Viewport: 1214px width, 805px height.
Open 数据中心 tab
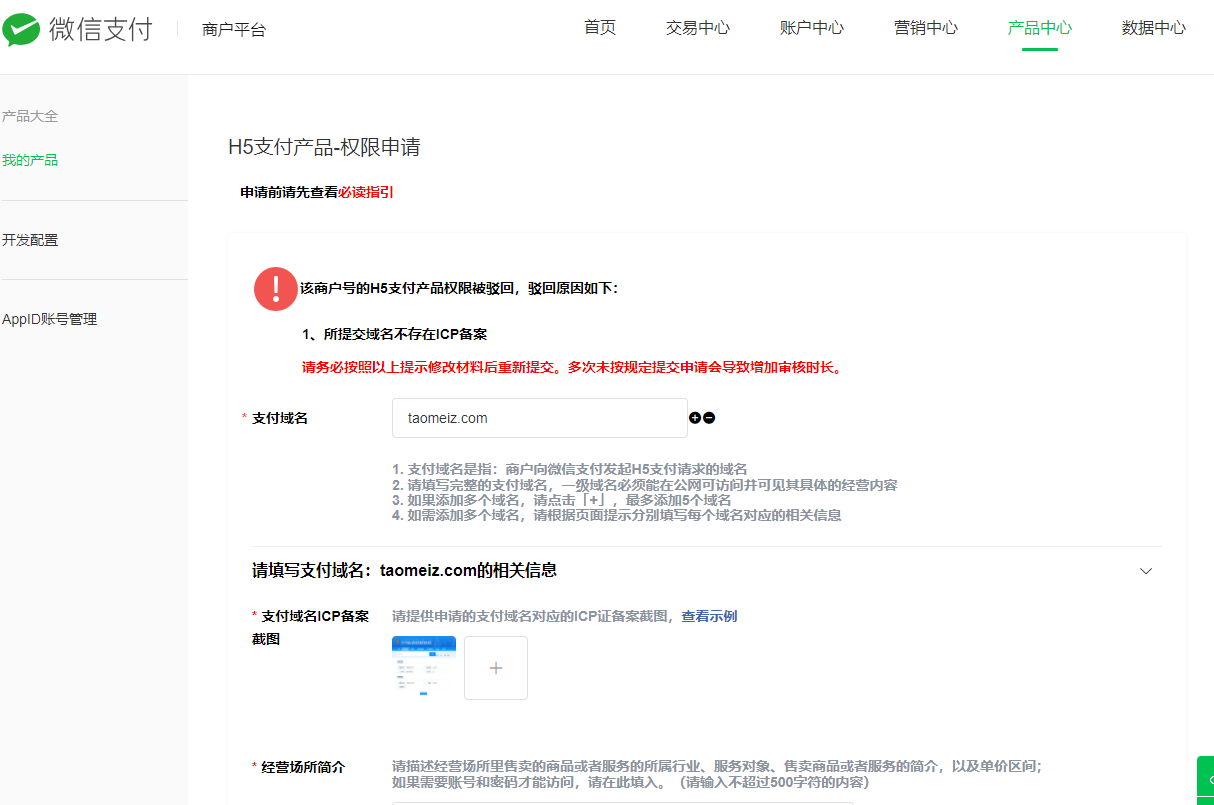[x=1154, y=28]
